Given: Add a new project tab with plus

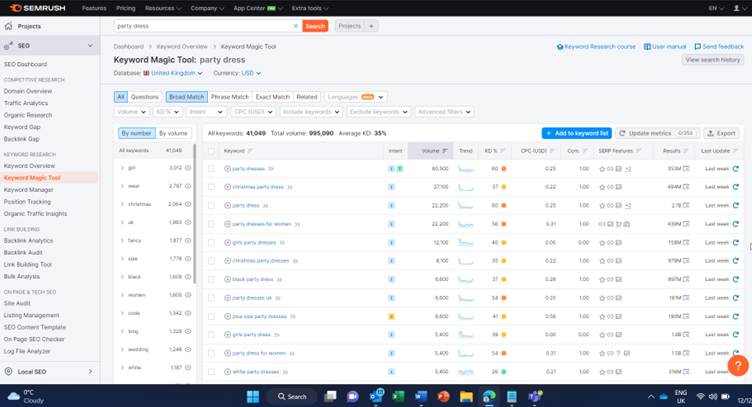Looking at the screenshot, I should [x=371, y=26].
